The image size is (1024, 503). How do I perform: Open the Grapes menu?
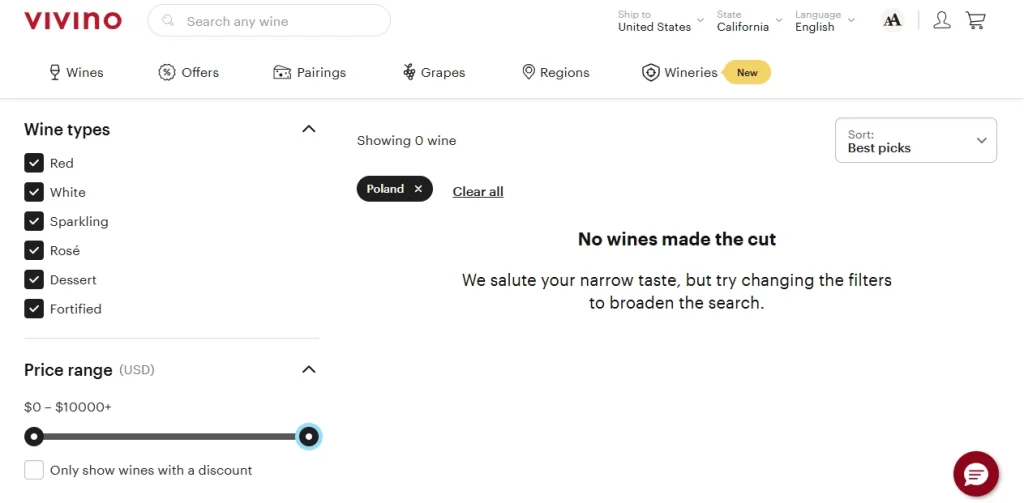pyautogui.click(x=434, y=73)
